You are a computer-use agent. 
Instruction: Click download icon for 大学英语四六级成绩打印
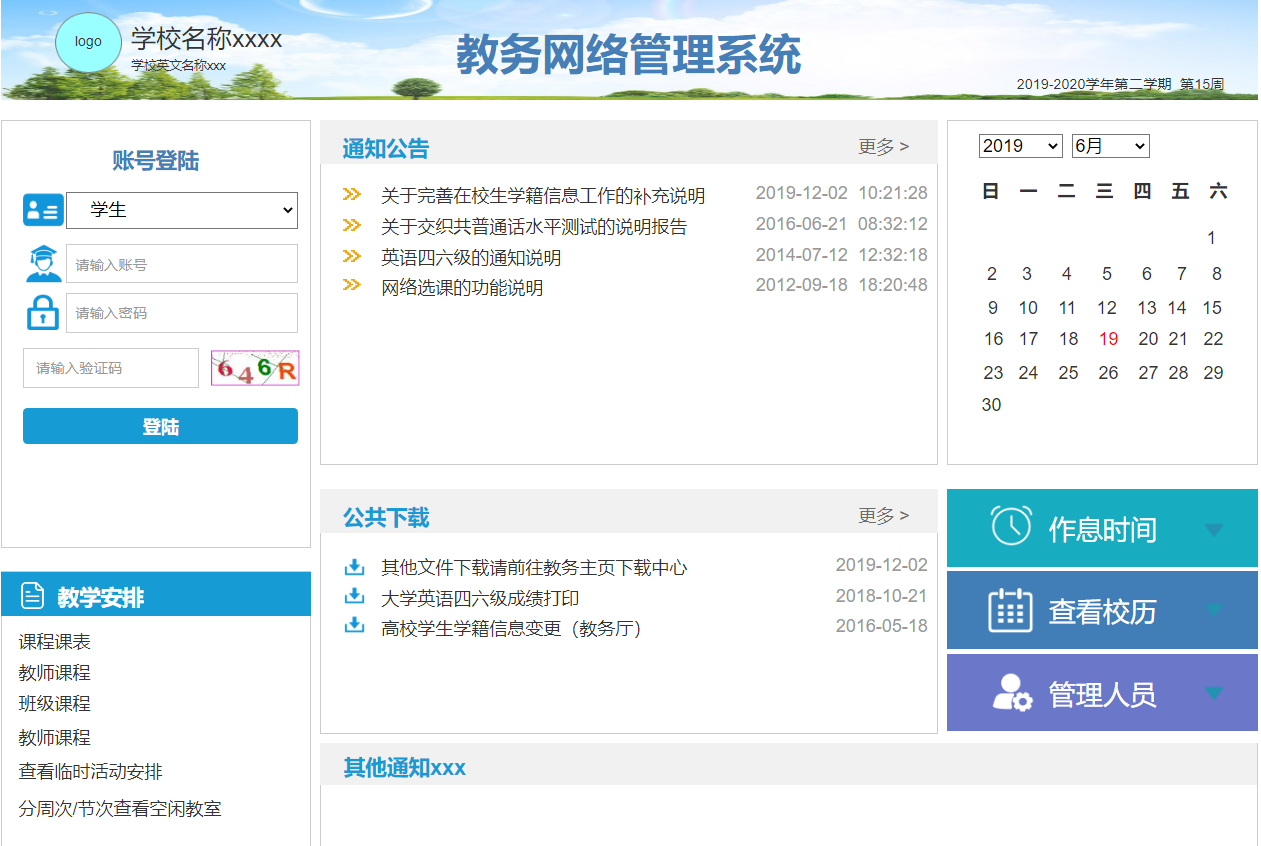tap(354, 596)
